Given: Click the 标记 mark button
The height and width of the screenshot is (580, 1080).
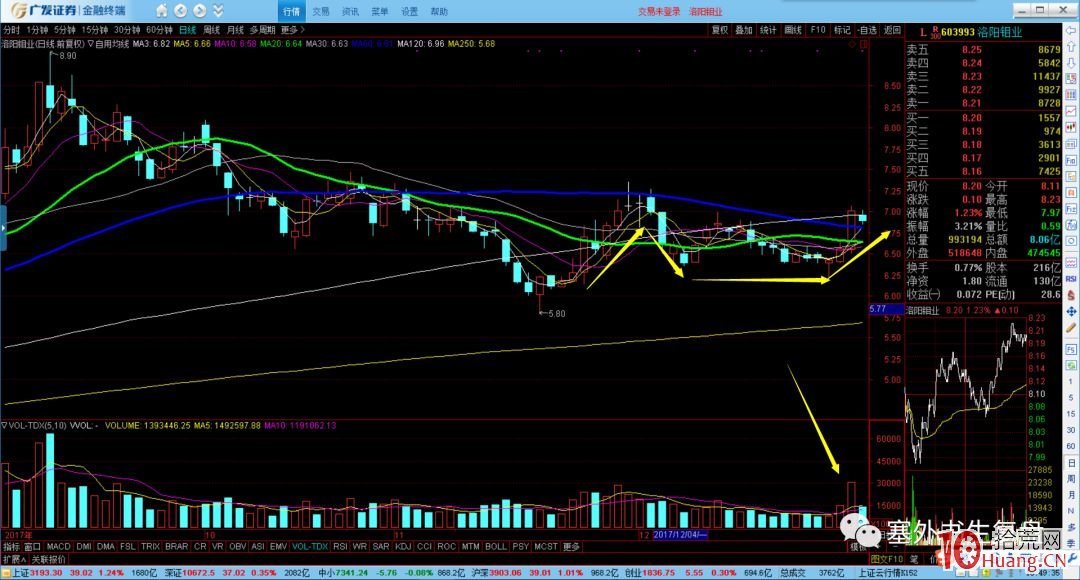Looking at the screenshot, I should [842, 30].
